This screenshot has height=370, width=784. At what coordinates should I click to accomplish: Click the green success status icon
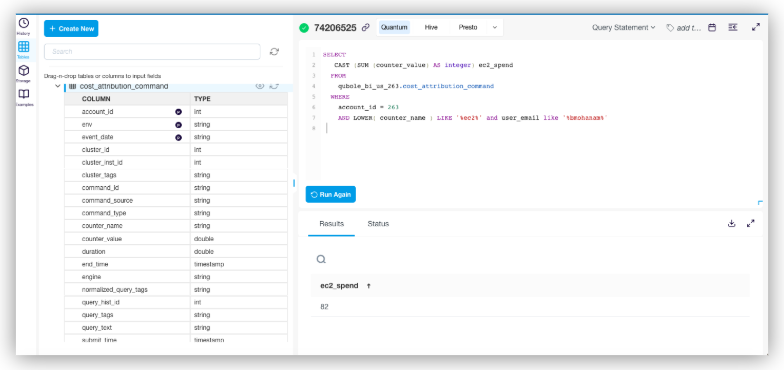tap(304, 28)
